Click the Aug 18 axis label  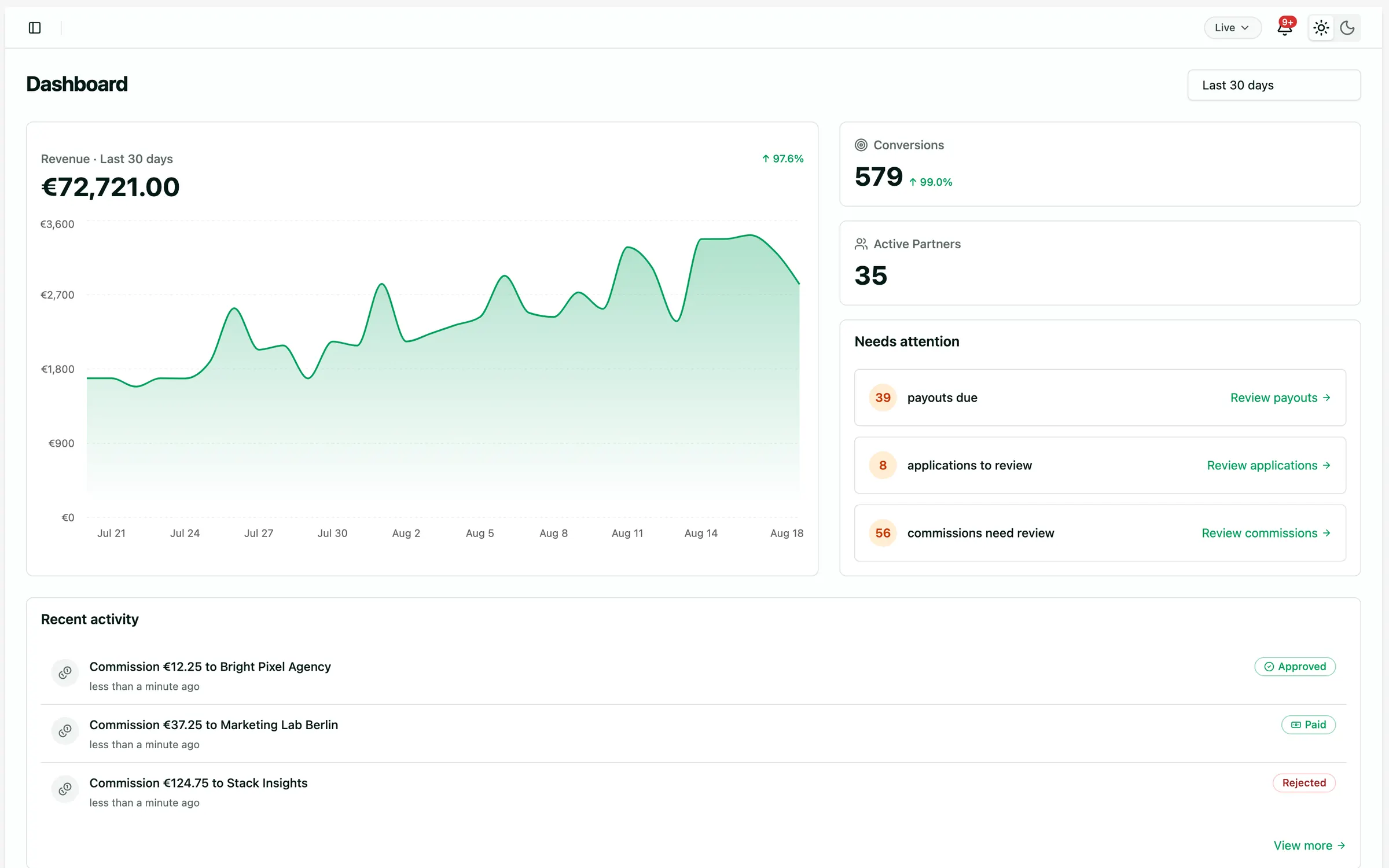[787, 533]
